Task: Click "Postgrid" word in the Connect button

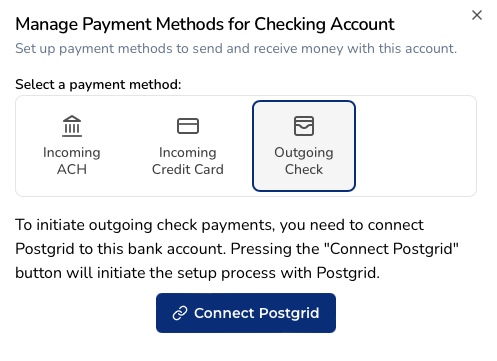Action: point(289,313)
